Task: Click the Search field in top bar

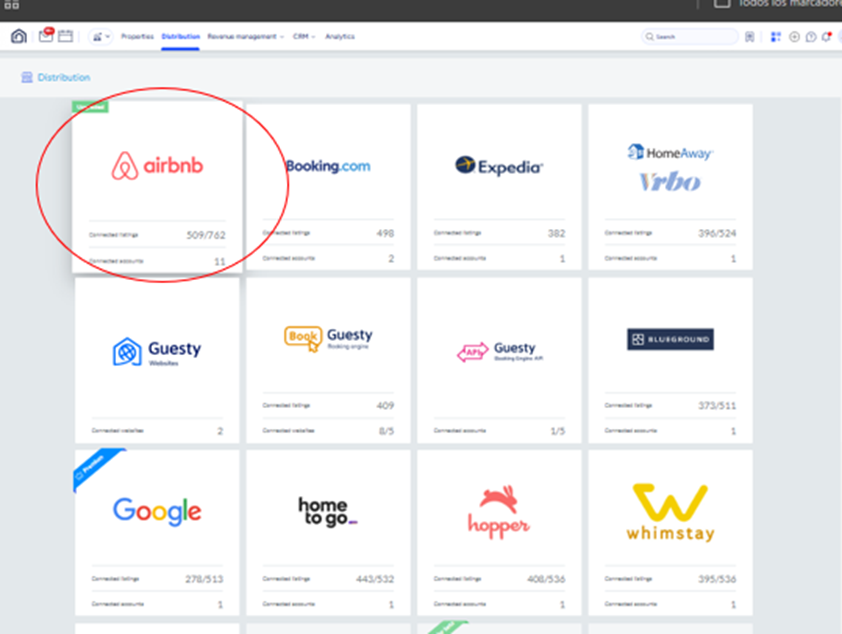Action: coord(689,37)
